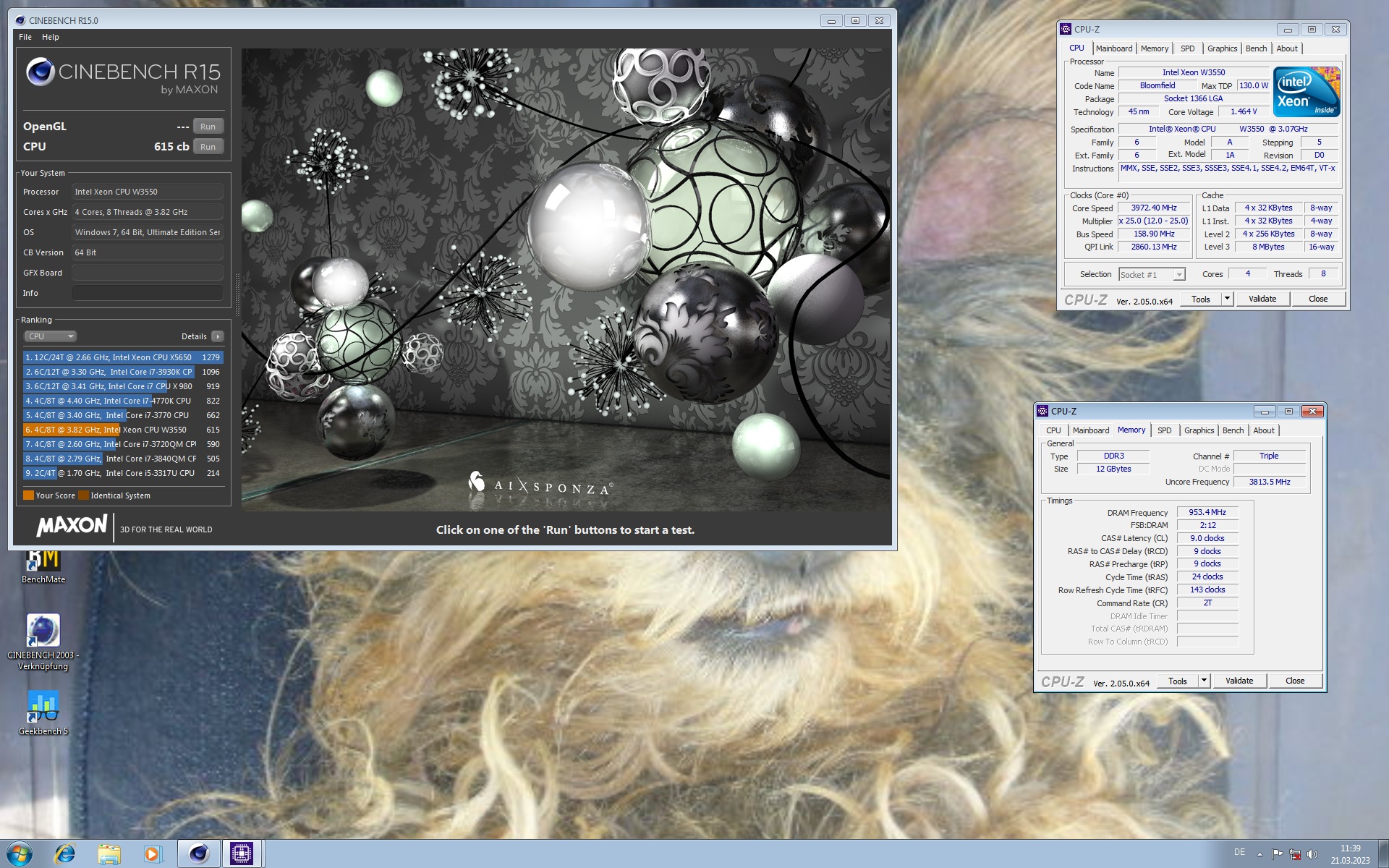Open the Ranking CPU dropdown
The width and height of the screenshot is (1389, 868).
pos(50,336)
